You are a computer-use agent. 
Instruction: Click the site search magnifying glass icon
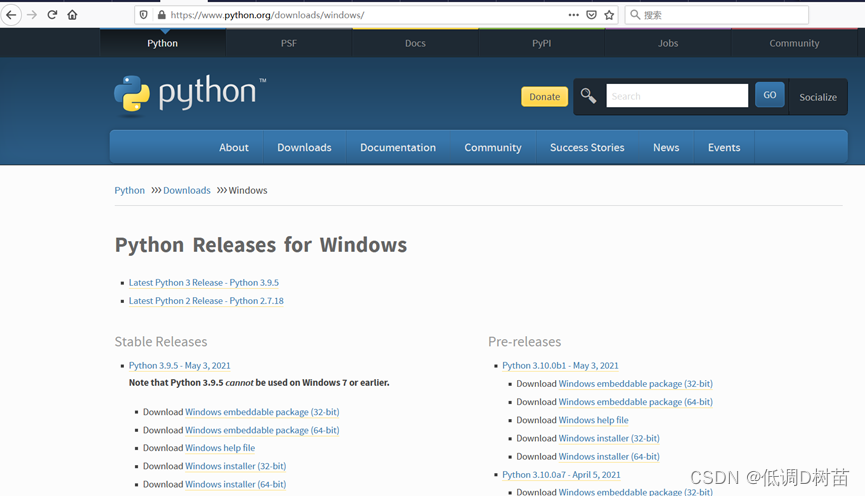588,96
